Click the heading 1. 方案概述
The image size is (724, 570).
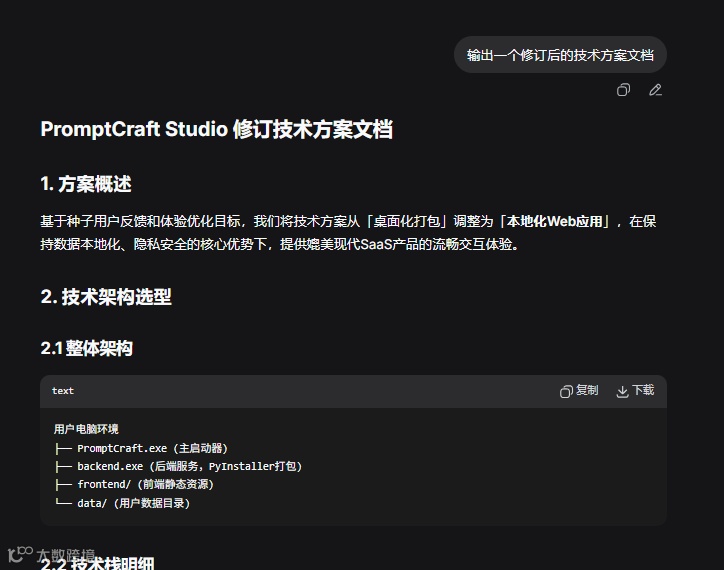86,184
